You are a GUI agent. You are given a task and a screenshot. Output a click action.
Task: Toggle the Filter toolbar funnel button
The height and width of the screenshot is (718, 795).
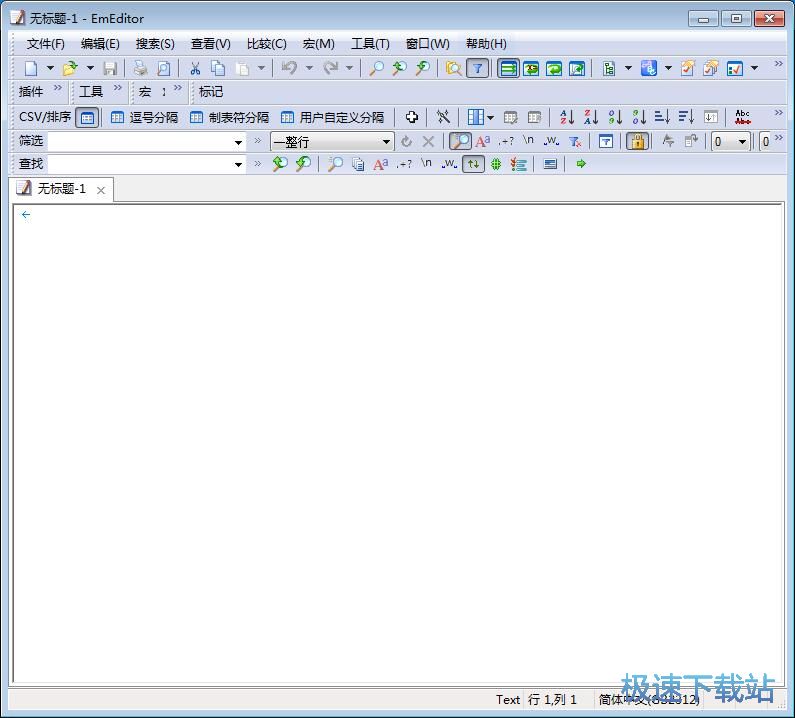pyautogui.click(x=477, y=68)
